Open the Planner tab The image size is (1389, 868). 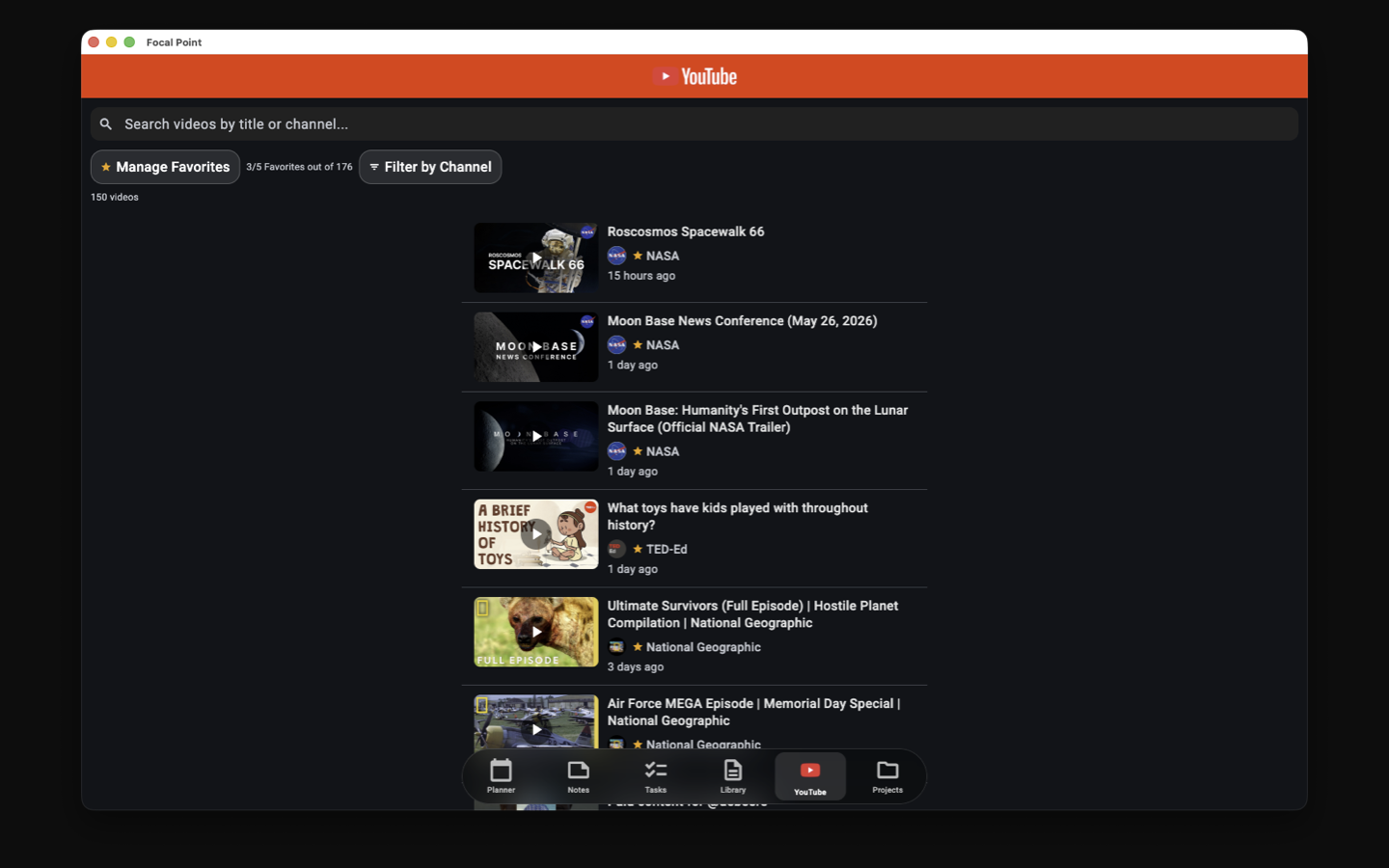pyautogui.click(x=501, y=776)
